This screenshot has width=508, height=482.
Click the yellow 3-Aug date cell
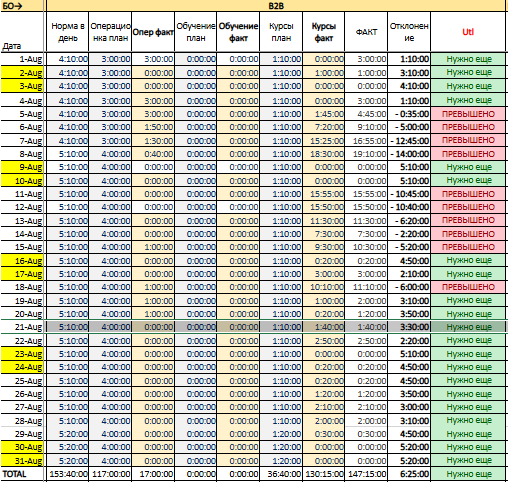22,86
